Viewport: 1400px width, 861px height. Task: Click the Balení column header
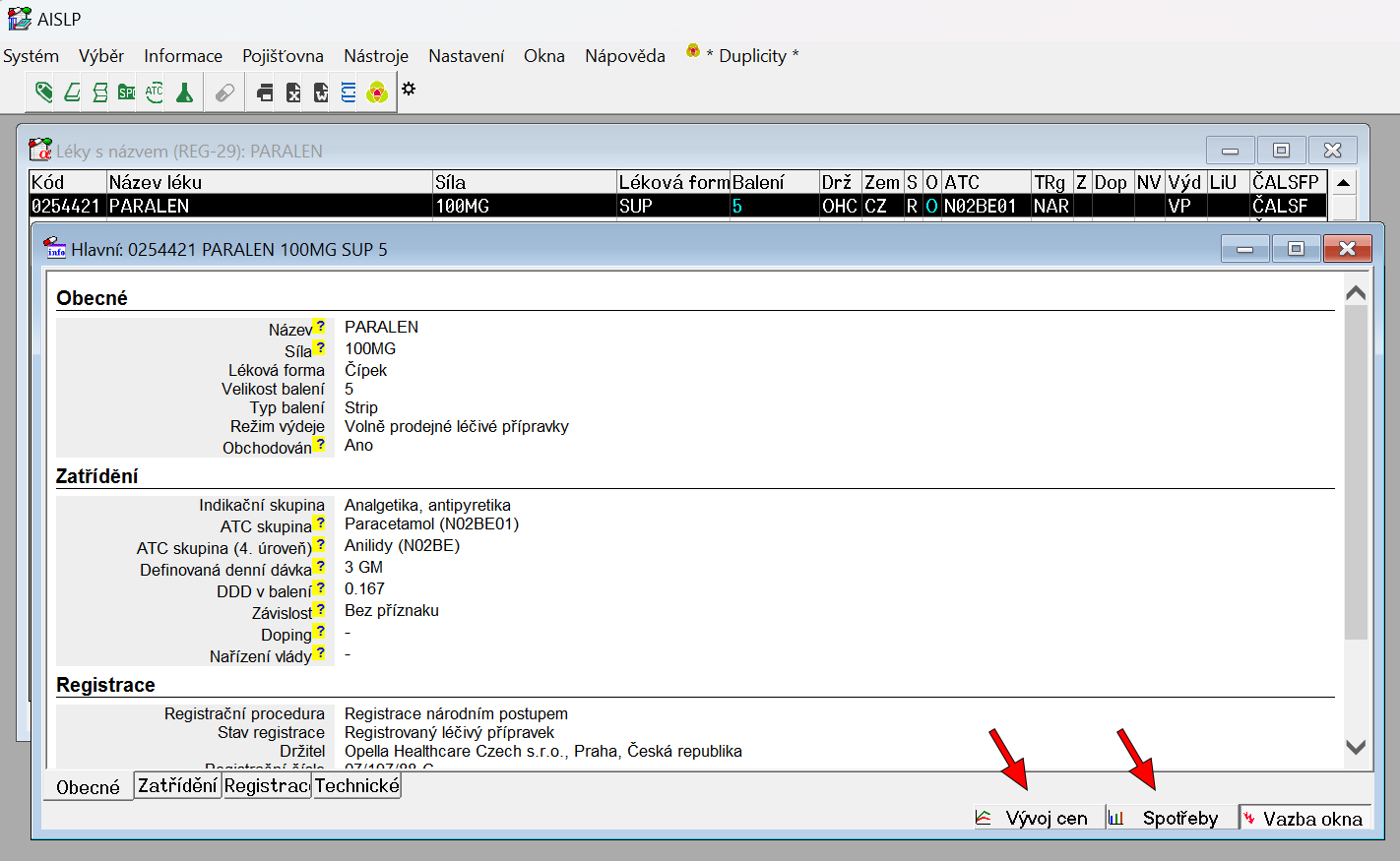[x=775, y=182]
